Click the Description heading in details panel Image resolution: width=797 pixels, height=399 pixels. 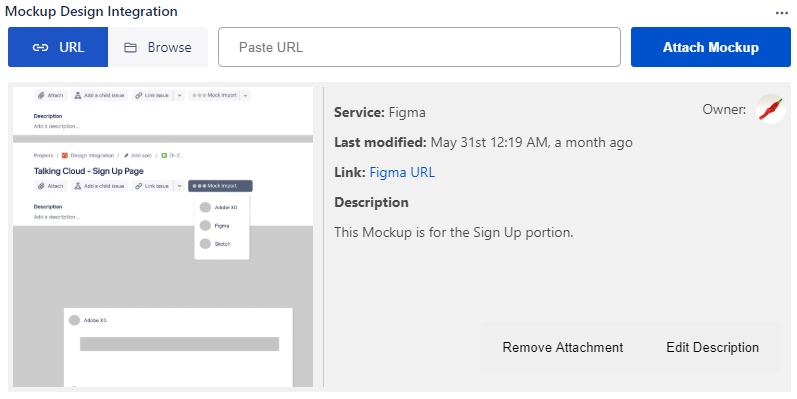tap(371, 202)
